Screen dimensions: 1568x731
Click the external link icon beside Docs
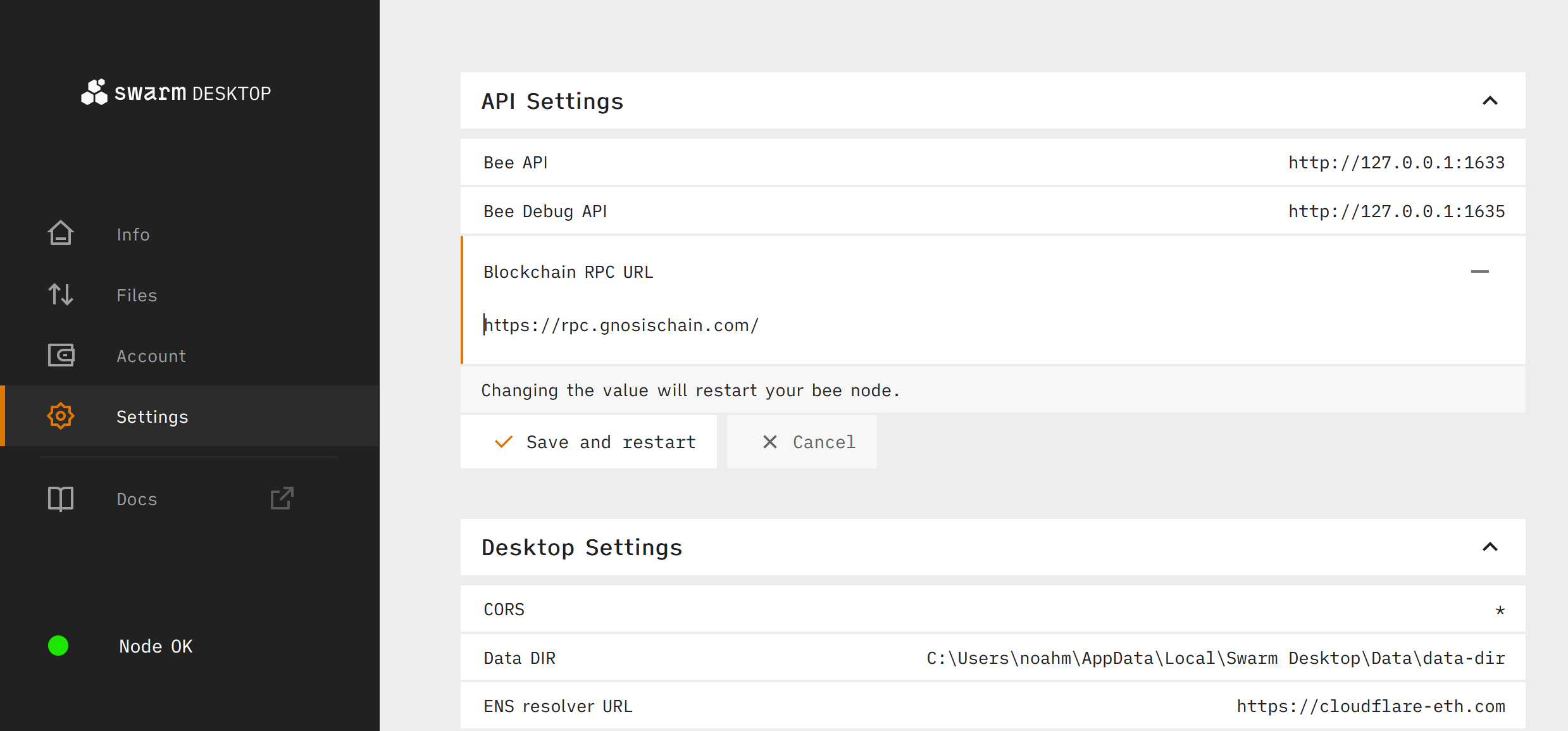pos(282,499)
